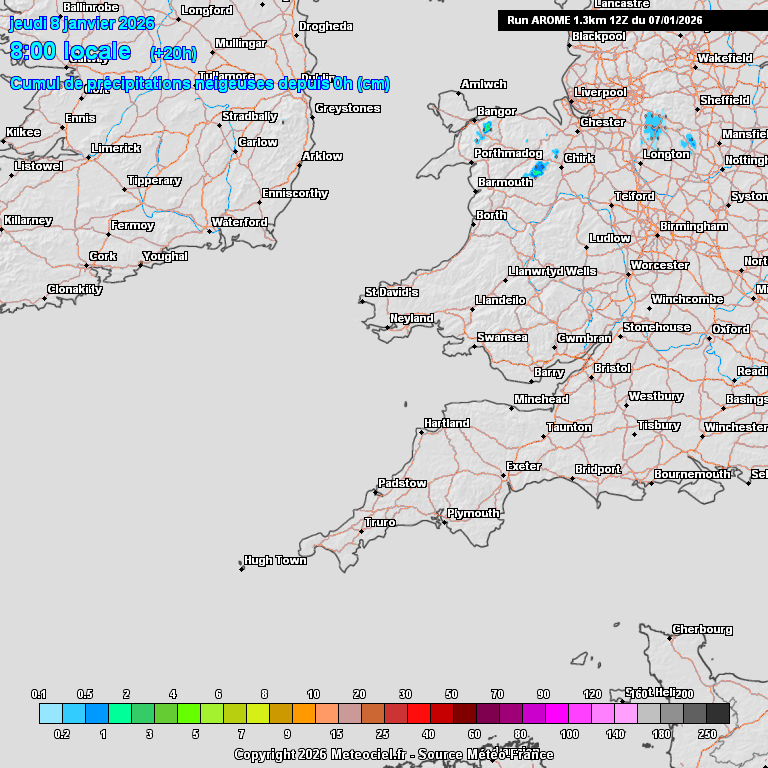Click the Copyright Meteociel.fr text
768x768 pixels.
pos(394,754)
